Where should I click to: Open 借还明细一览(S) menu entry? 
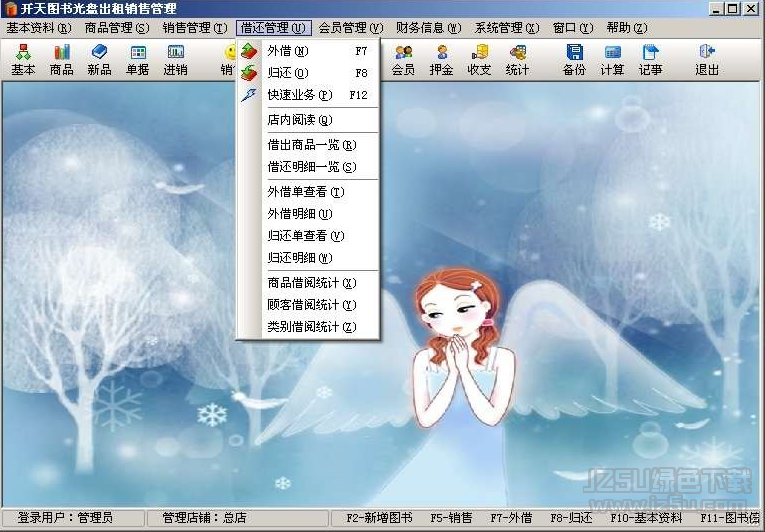308,167
